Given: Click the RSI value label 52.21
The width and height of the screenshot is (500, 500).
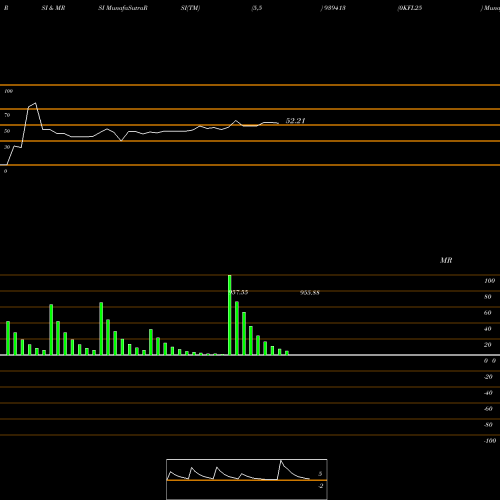Looking at the screenshot, I should point(295,121).
